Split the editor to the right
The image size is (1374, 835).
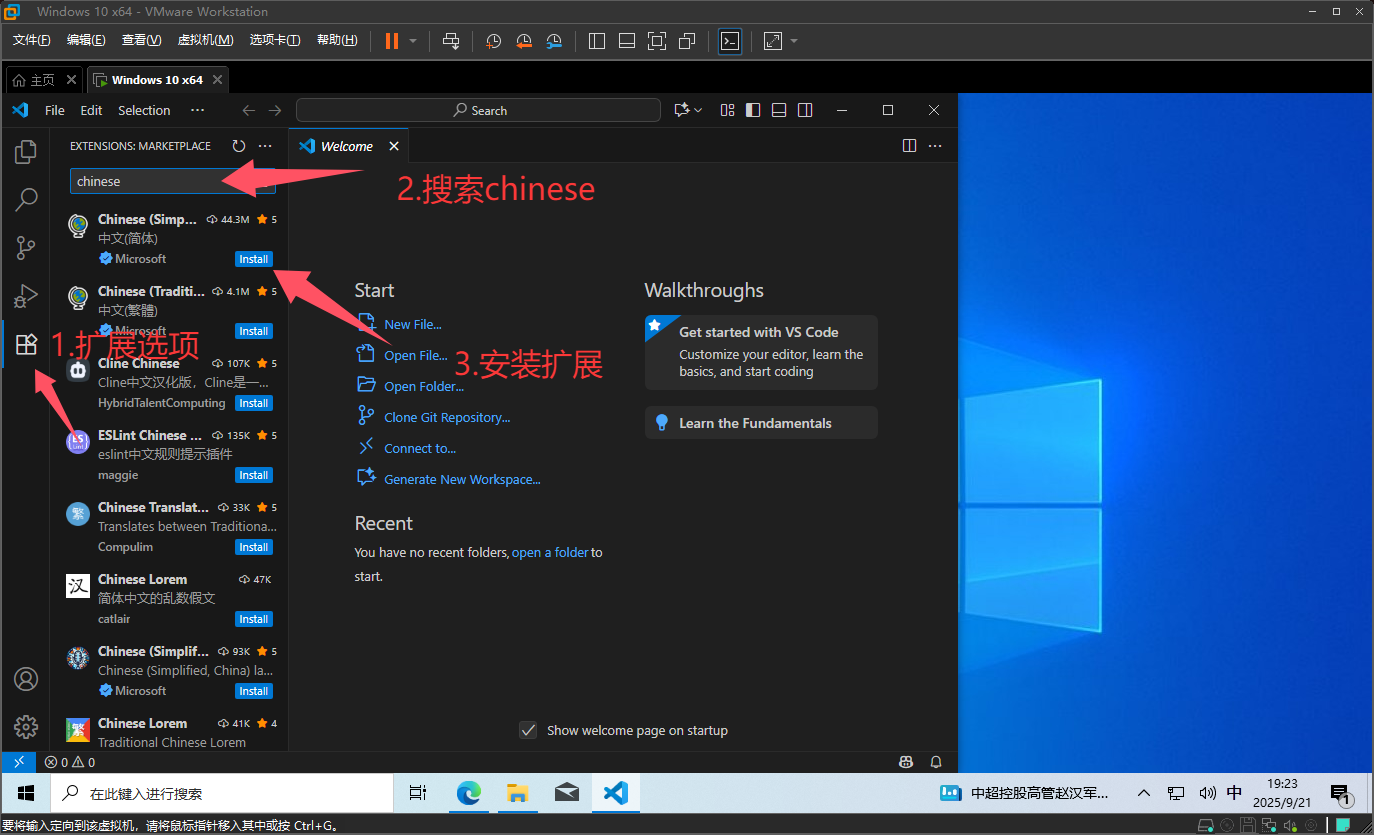(909, 146)
